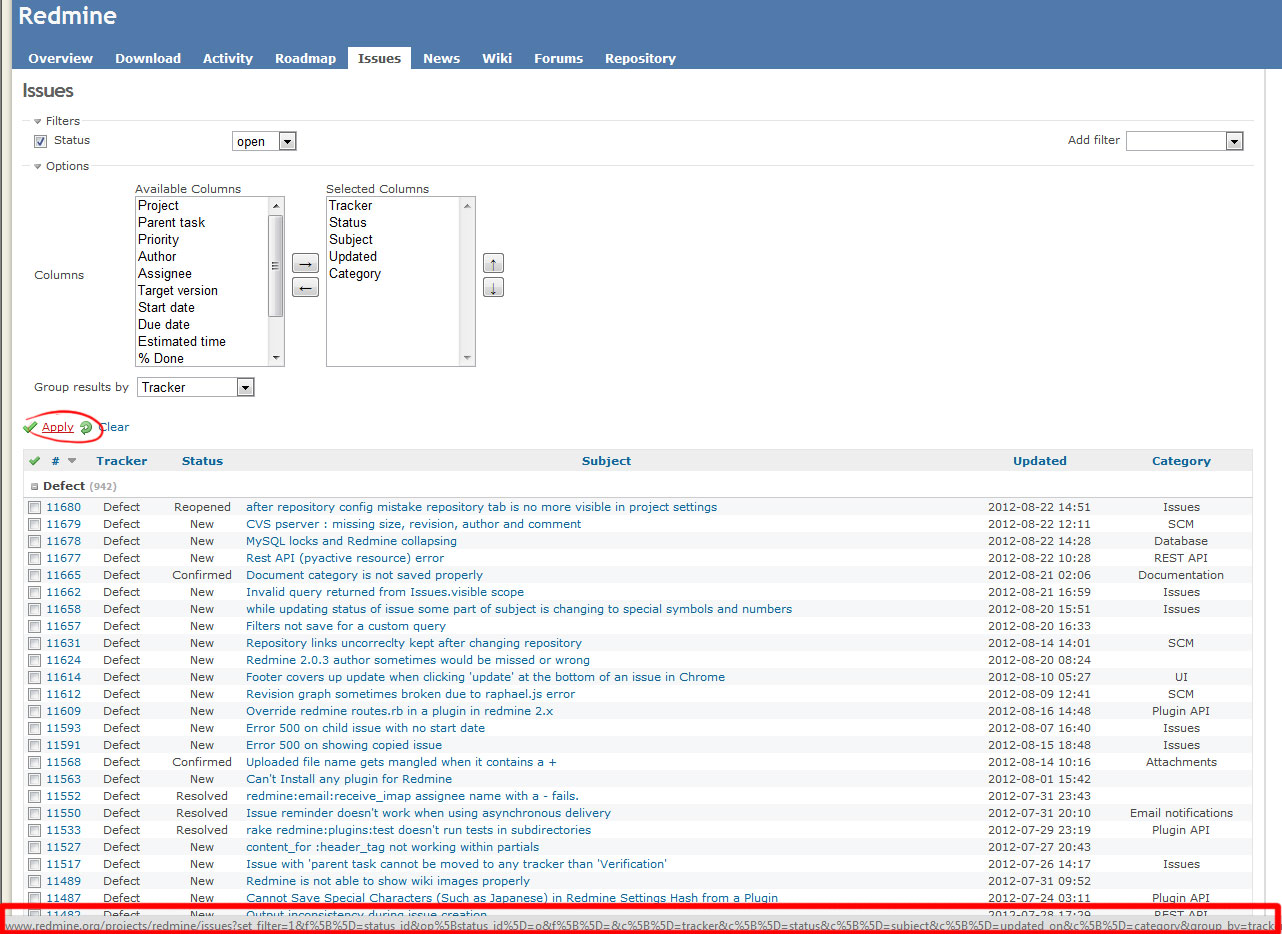Check the box for issue 11609
Viewport: 1282px width, 934px height.
pyautogui.click(x=35, y=712)
